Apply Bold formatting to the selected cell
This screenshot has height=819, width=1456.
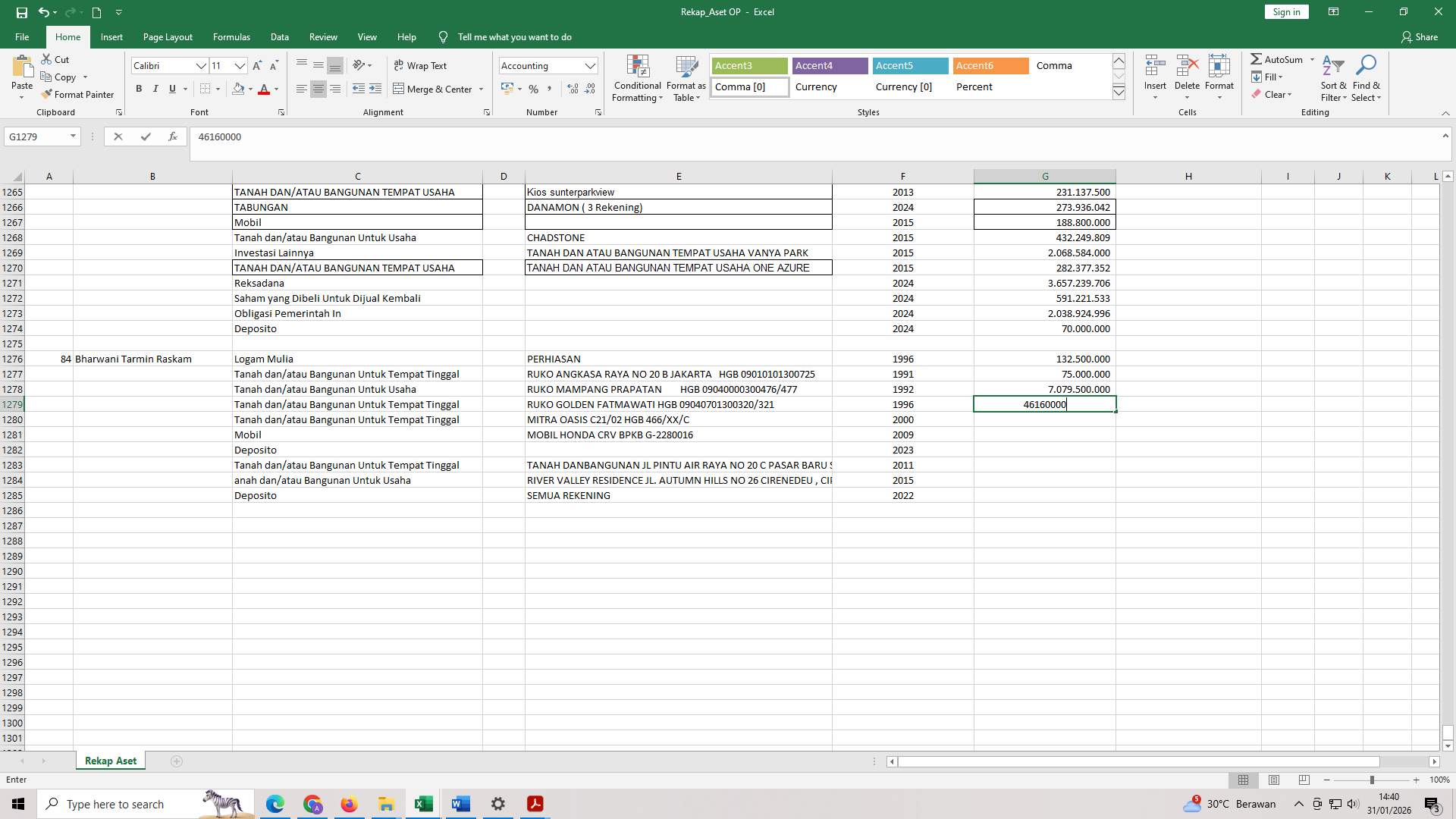(139, 89)
